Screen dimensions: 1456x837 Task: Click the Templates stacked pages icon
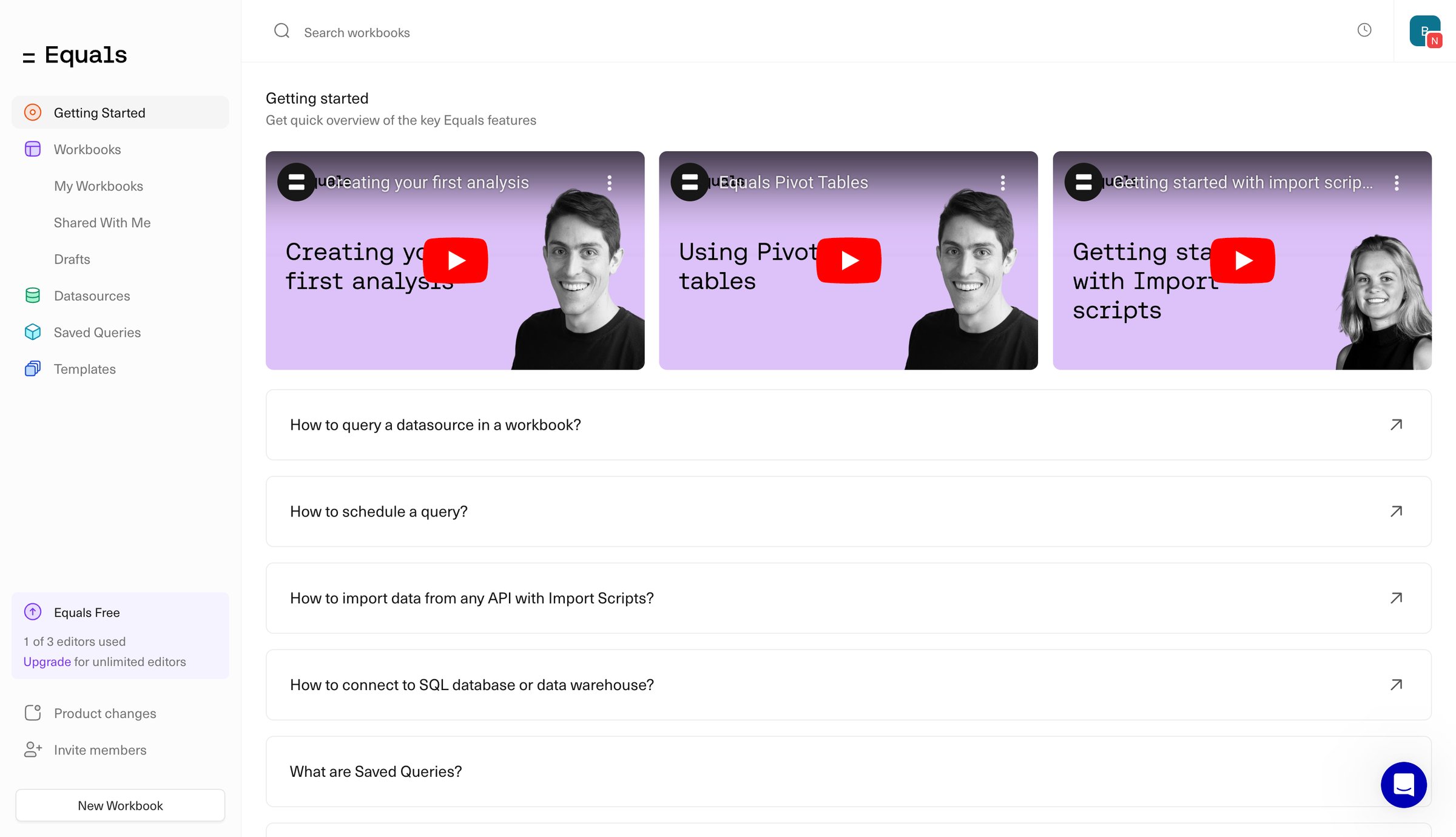(x=33, y=368)
